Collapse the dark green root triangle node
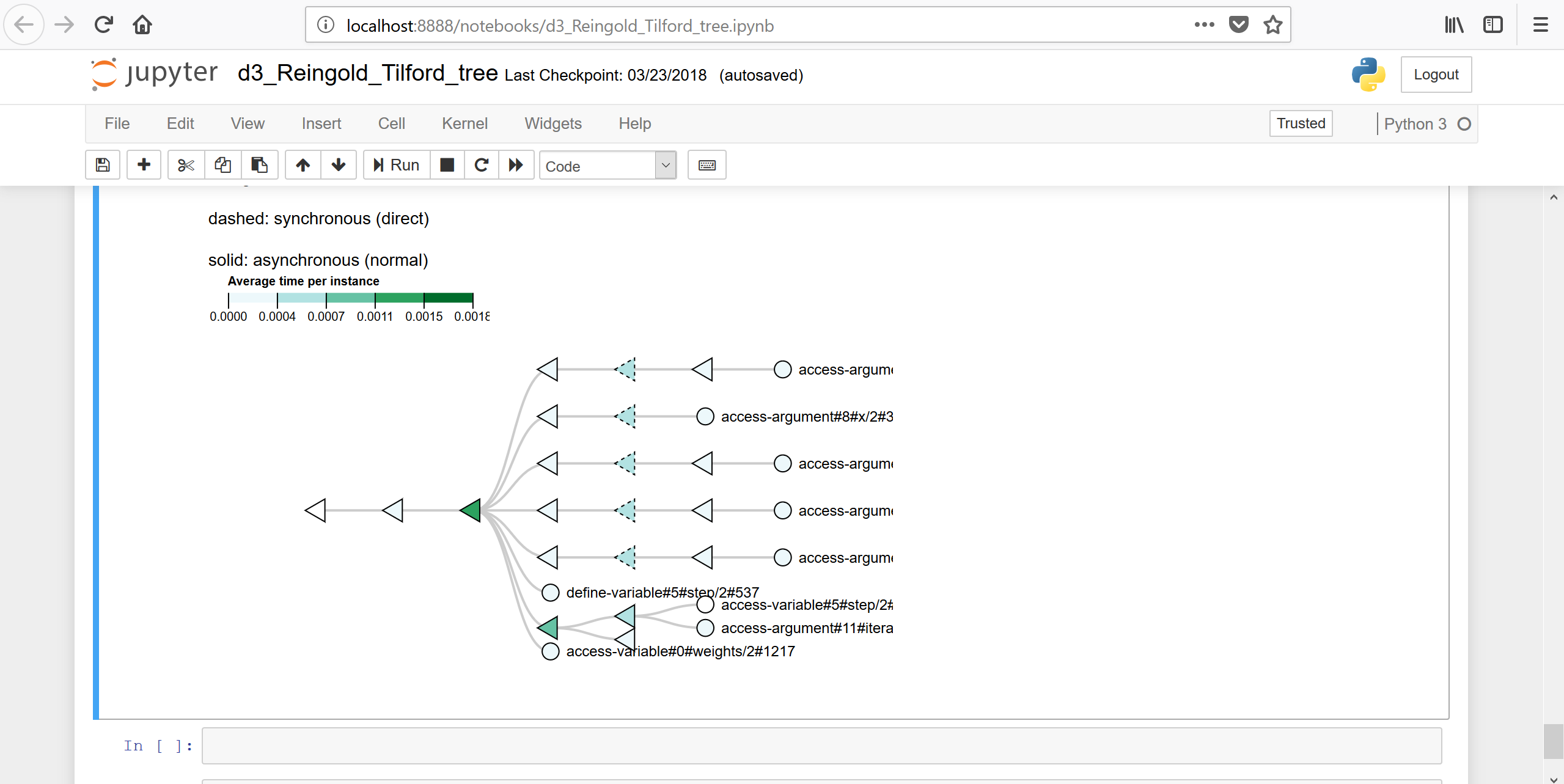Screen dimensions: 1564x784 click(x=471, y=510)
